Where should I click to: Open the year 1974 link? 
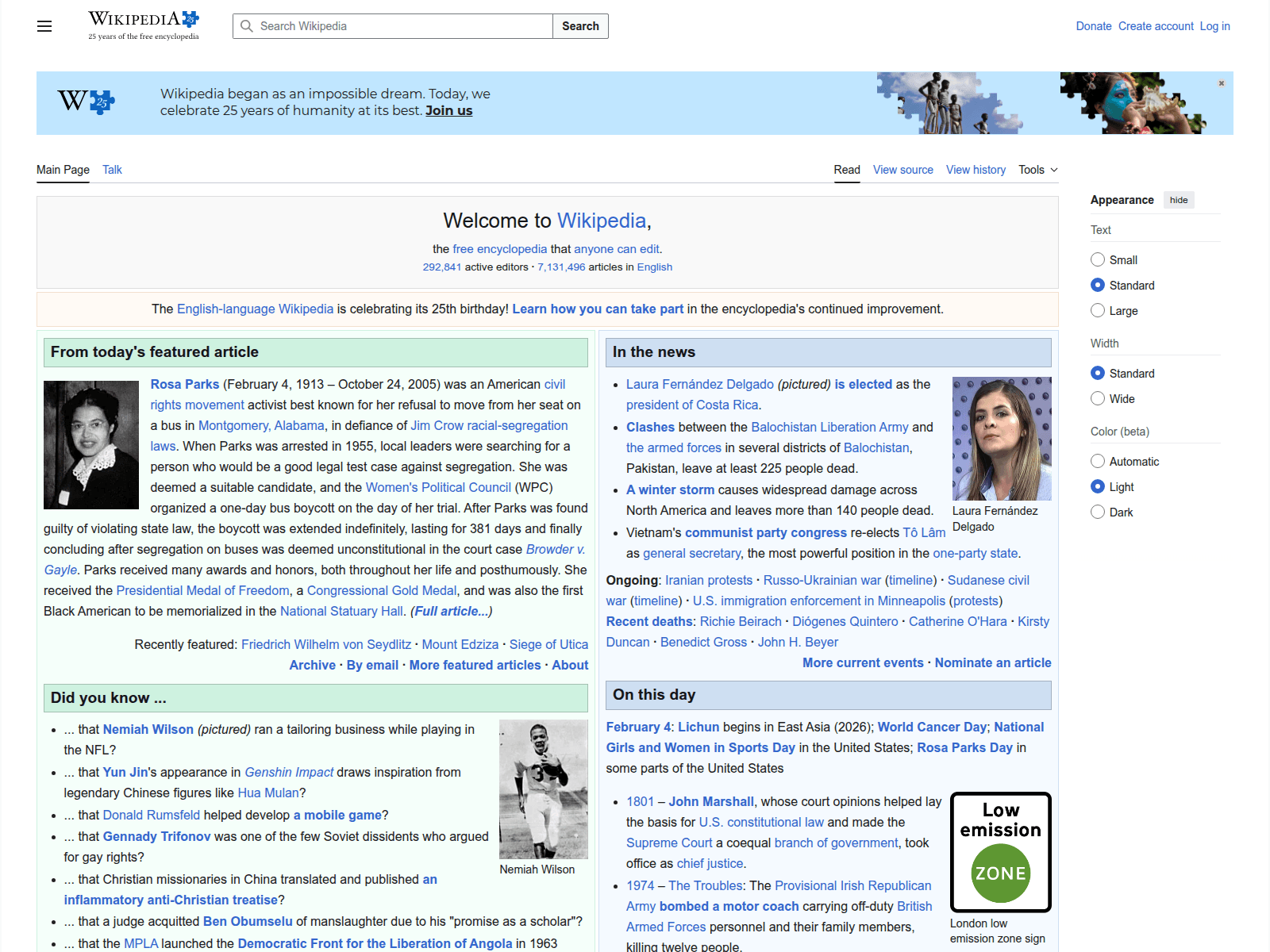click(641, 885)
